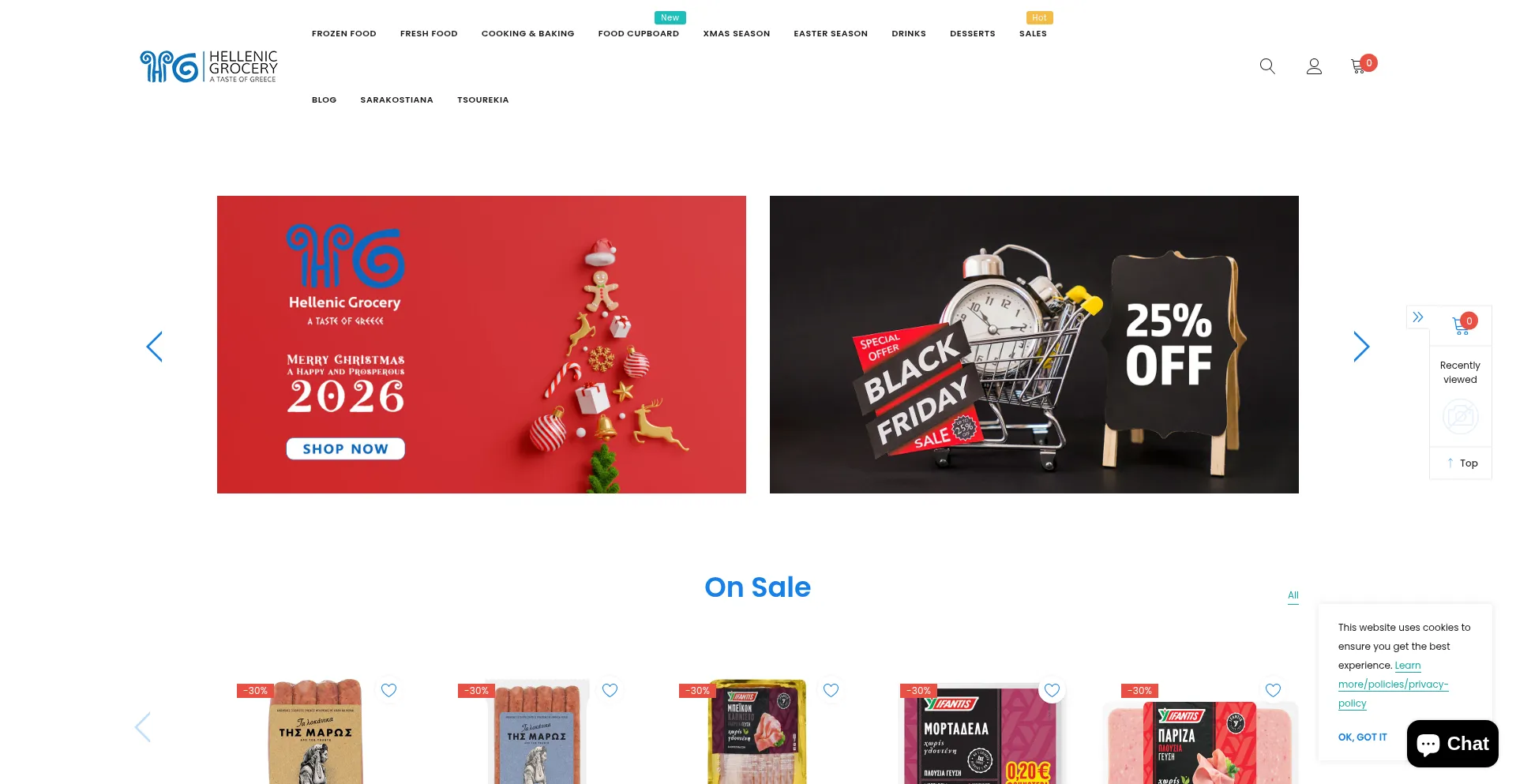Open the Food Cupboard menu
The height and width of the screenshot is (784, 1516).
639,34
